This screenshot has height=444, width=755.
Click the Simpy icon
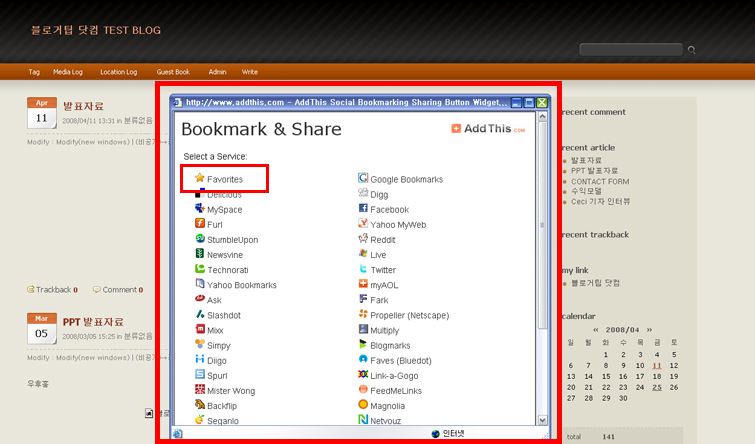(200, 344)
